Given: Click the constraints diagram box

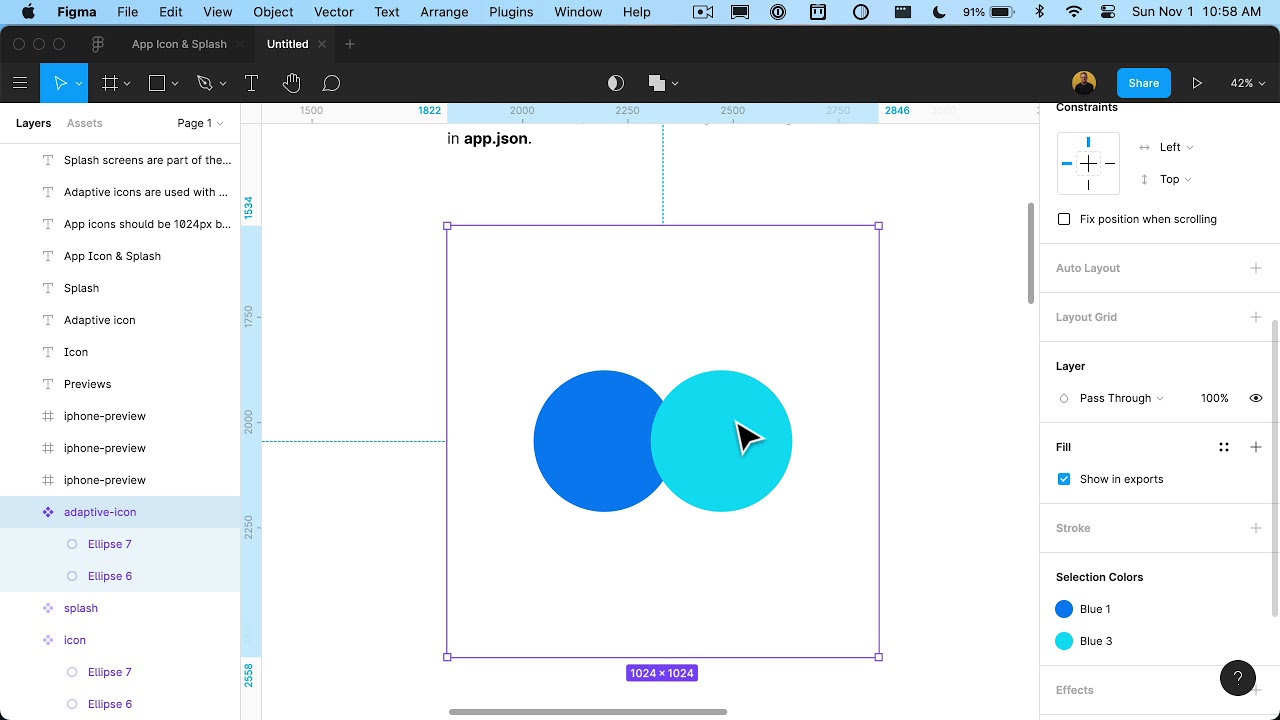Looking at the screenshot, I should point(1088,163).
